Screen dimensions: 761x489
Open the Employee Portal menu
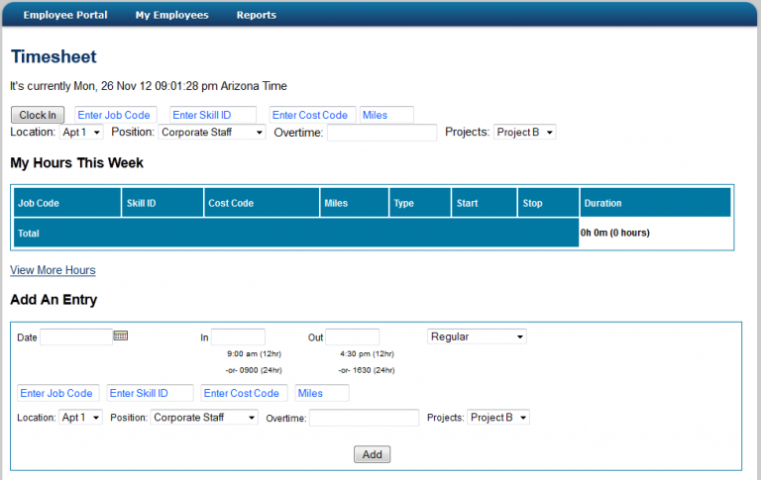pos(66,15)
